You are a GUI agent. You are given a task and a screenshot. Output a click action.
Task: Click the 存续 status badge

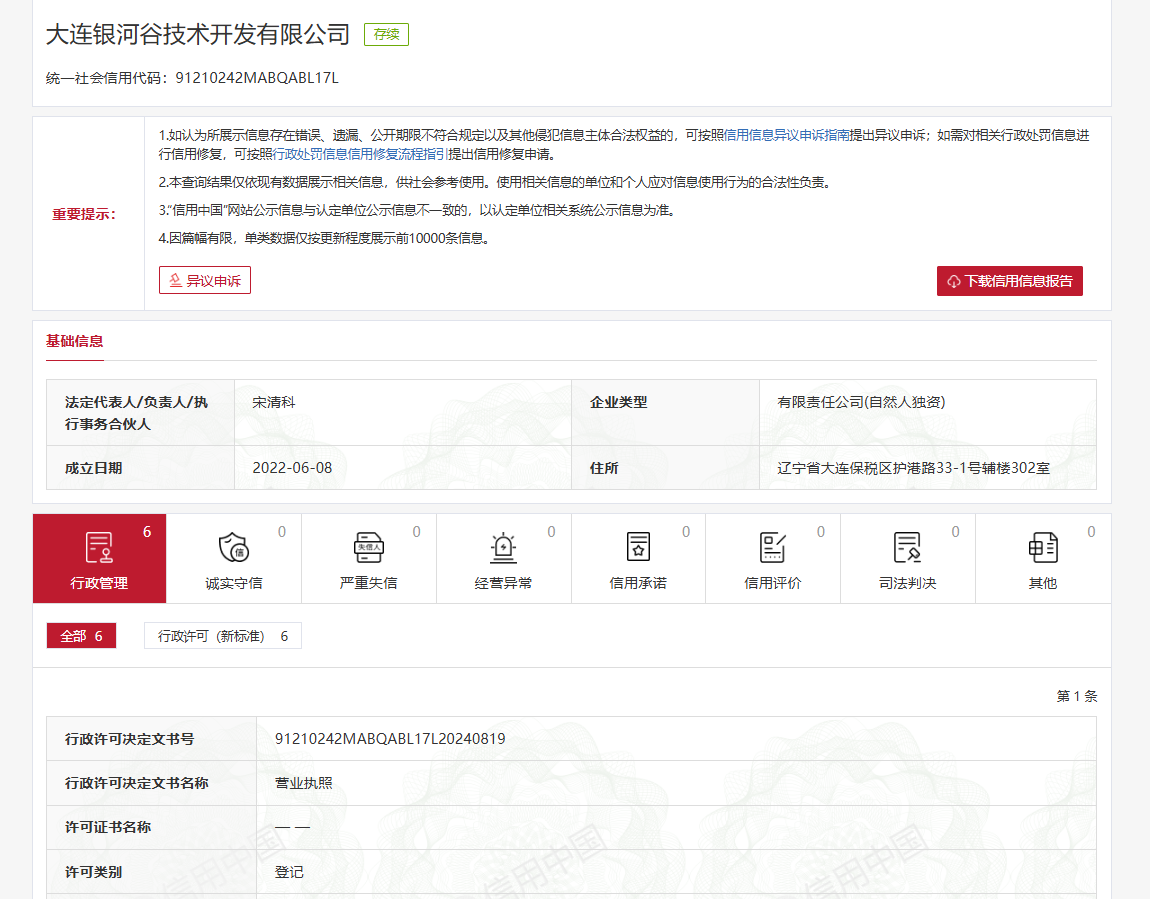(x=386, y=34)
